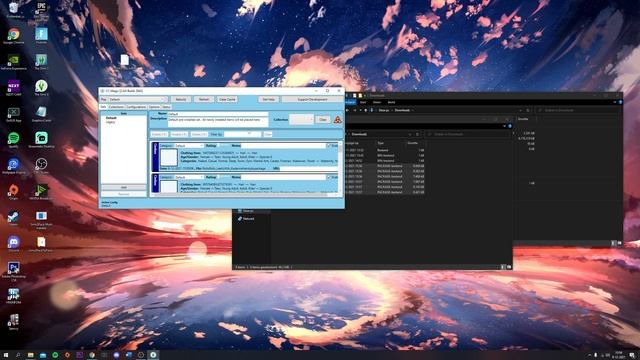This screenshot has height=360, width=640.
Task: Click the taskbar search icon
Action: click(18, 355)
